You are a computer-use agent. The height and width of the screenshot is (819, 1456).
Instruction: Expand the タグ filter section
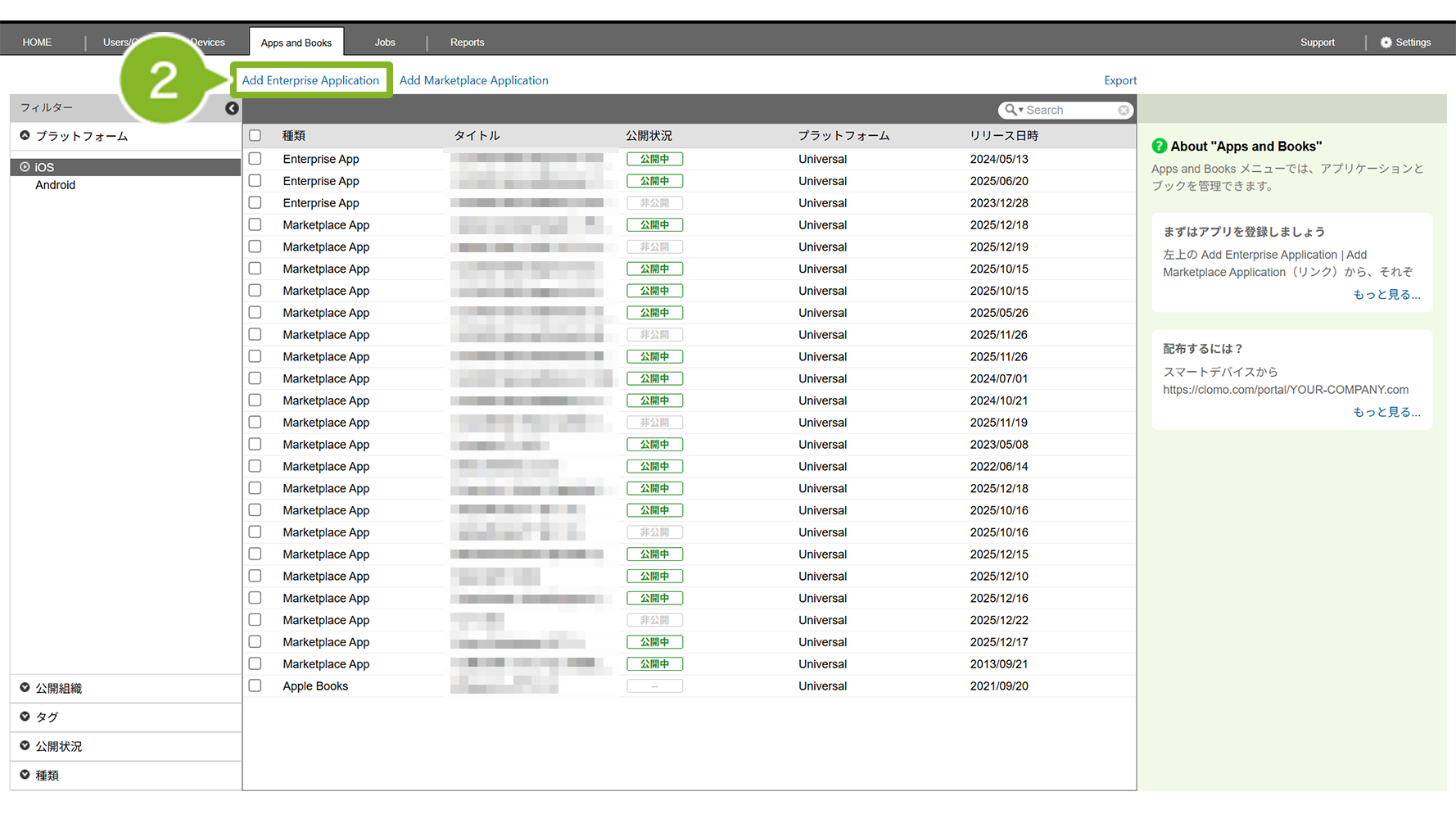coord(25,717)
